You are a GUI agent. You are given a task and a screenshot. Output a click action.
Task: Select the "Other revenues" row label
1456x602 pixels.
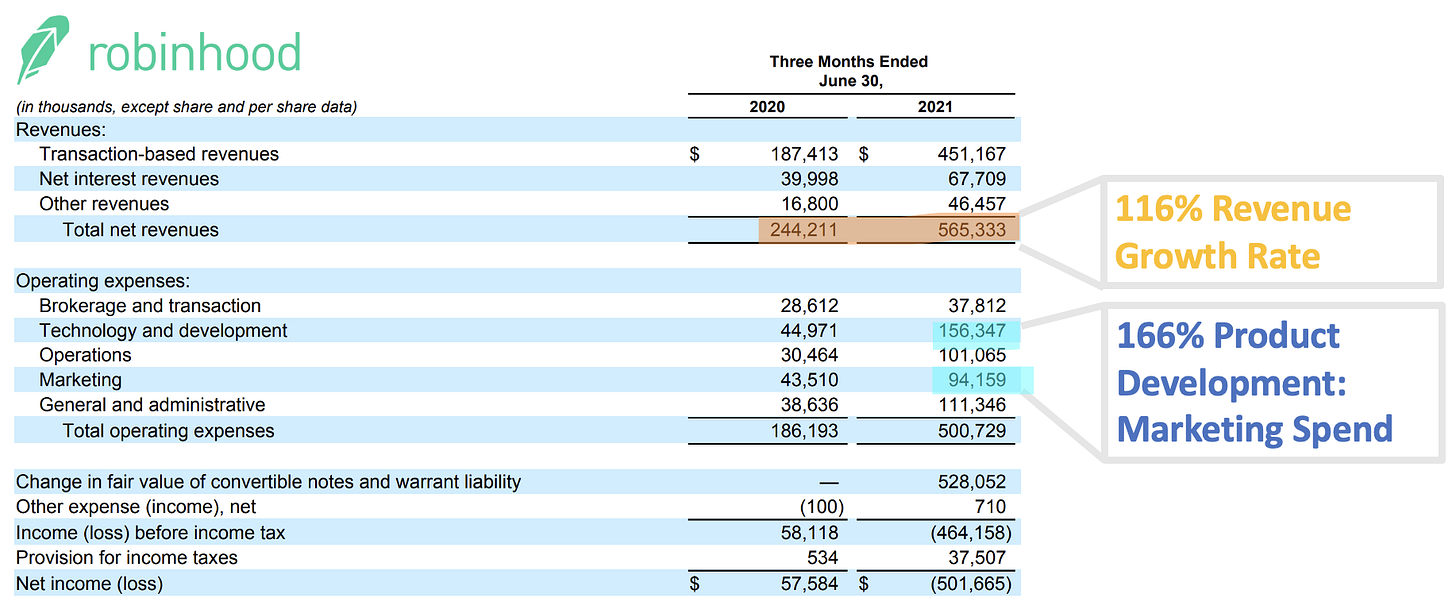coord(104,204)
